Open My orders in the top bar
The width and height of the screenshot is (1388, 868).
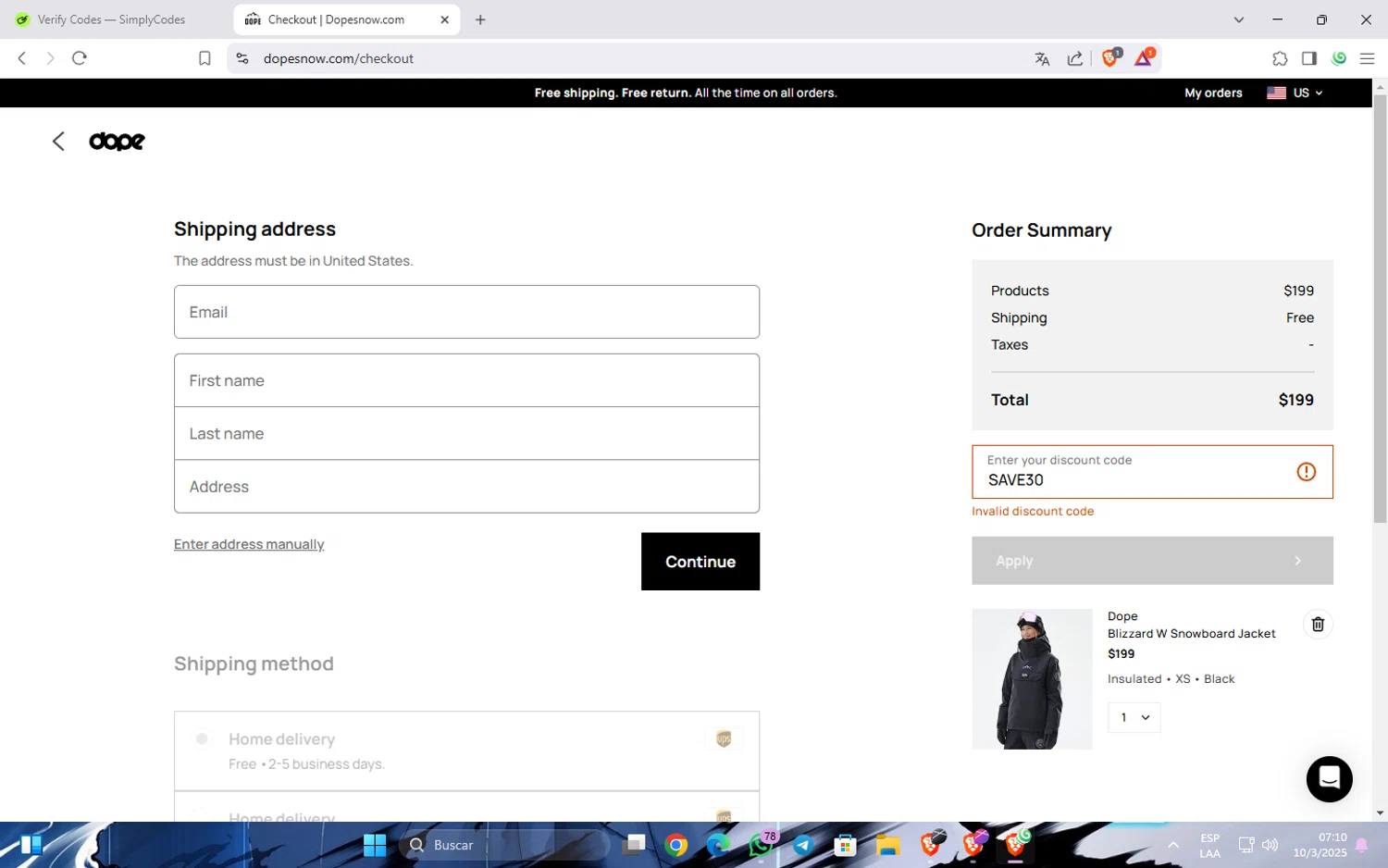coord(1213,93)
